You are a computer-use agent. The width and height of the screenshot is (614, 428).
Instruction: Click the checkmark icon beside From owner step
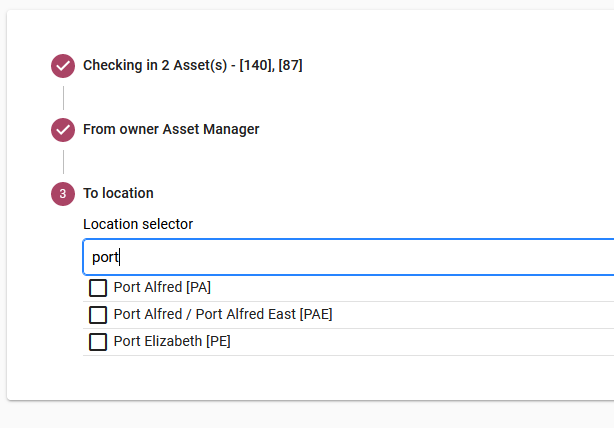(63, 130)
